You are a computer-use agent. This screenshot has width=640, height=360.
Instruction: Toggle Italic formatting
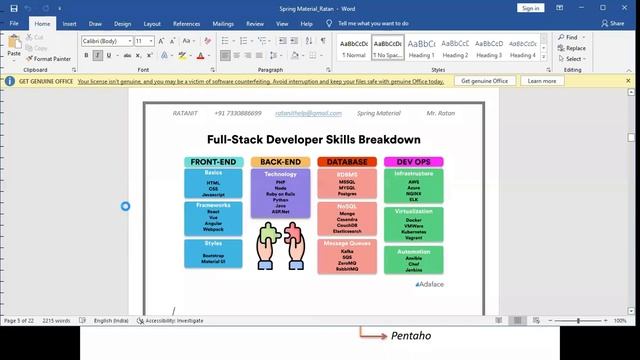click(x=98, y=55)
